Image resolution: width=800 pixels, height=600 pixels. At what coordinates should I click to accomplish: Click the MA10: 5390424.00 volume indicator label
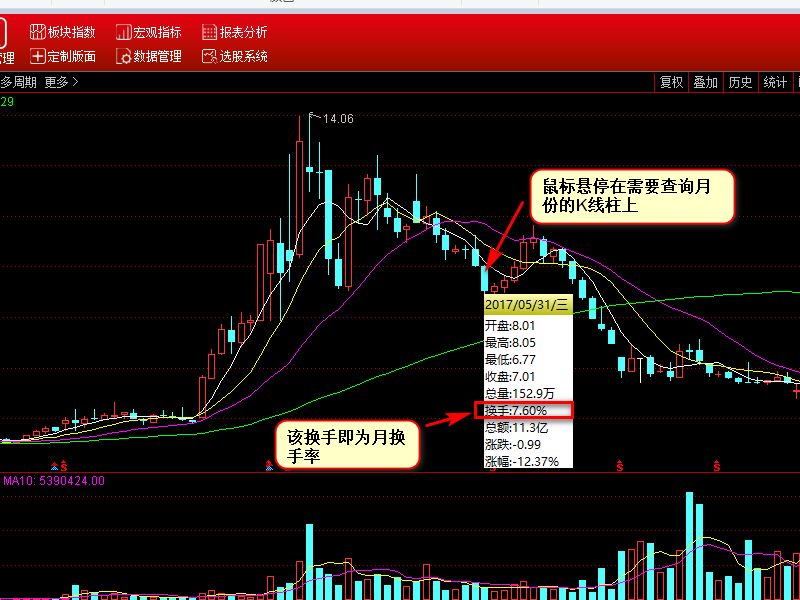(54, 481)
